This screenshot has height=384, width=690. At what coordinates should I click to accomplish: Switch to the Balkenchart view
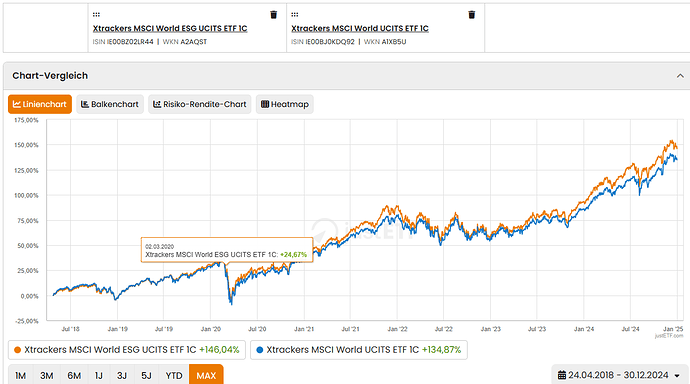click(x=110, y=104)
